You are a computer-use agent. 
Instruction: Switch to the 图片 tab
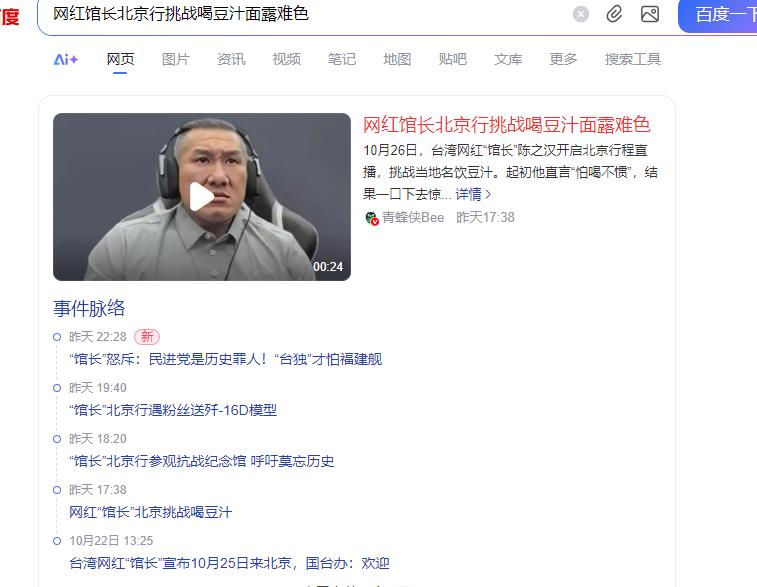coord(176,59)
